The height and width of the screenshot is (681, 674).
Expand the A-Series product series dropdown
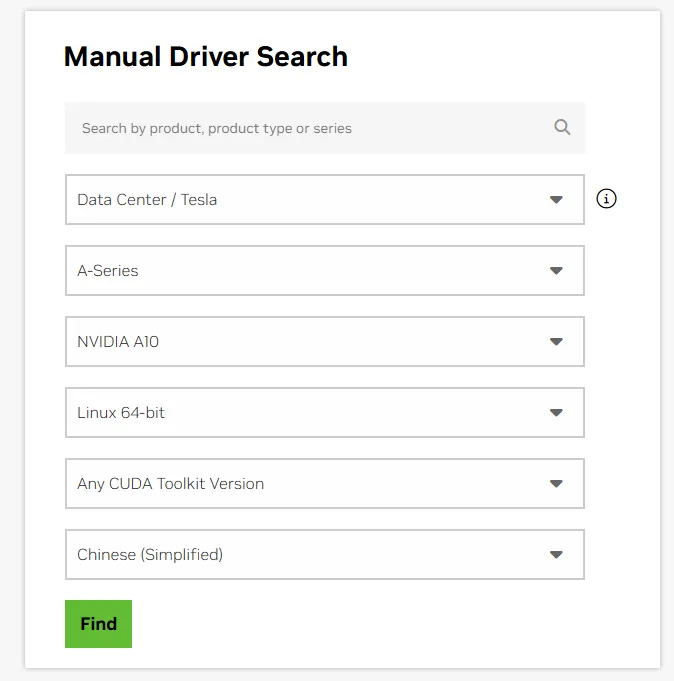(x=325, y=271)
